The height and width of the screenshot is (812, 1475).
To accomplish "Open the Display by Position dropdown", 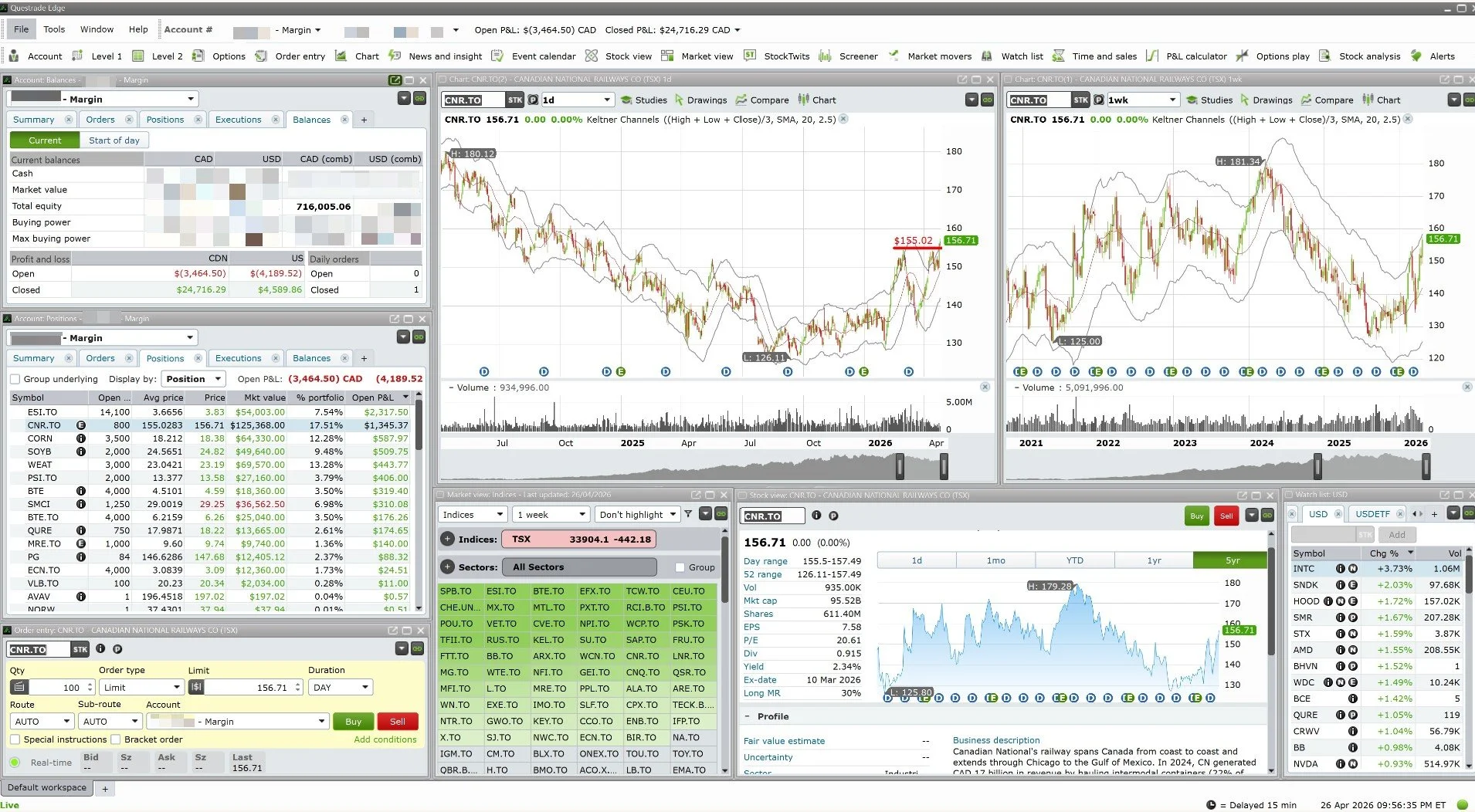I will click(x=194, y=379).
